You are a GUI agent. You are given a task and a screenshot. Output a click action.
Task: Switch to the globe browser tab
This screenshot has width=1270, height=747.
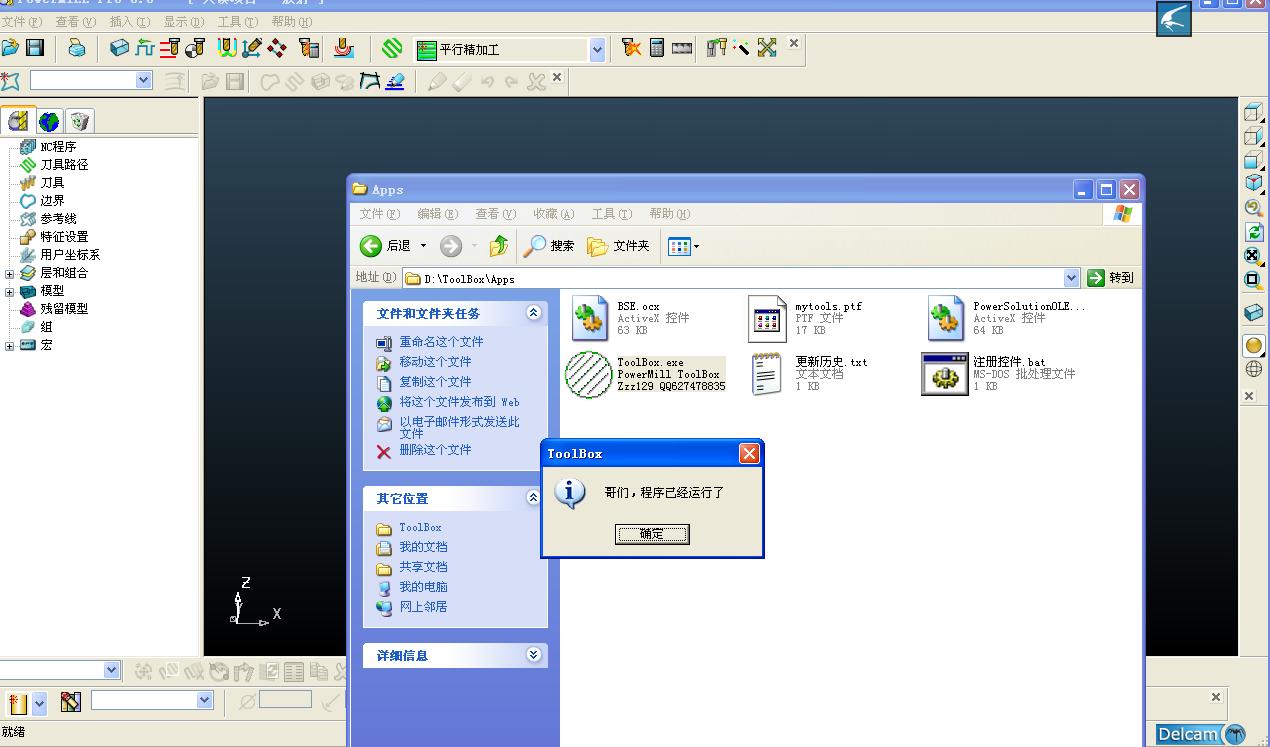[x=49, y=121]
